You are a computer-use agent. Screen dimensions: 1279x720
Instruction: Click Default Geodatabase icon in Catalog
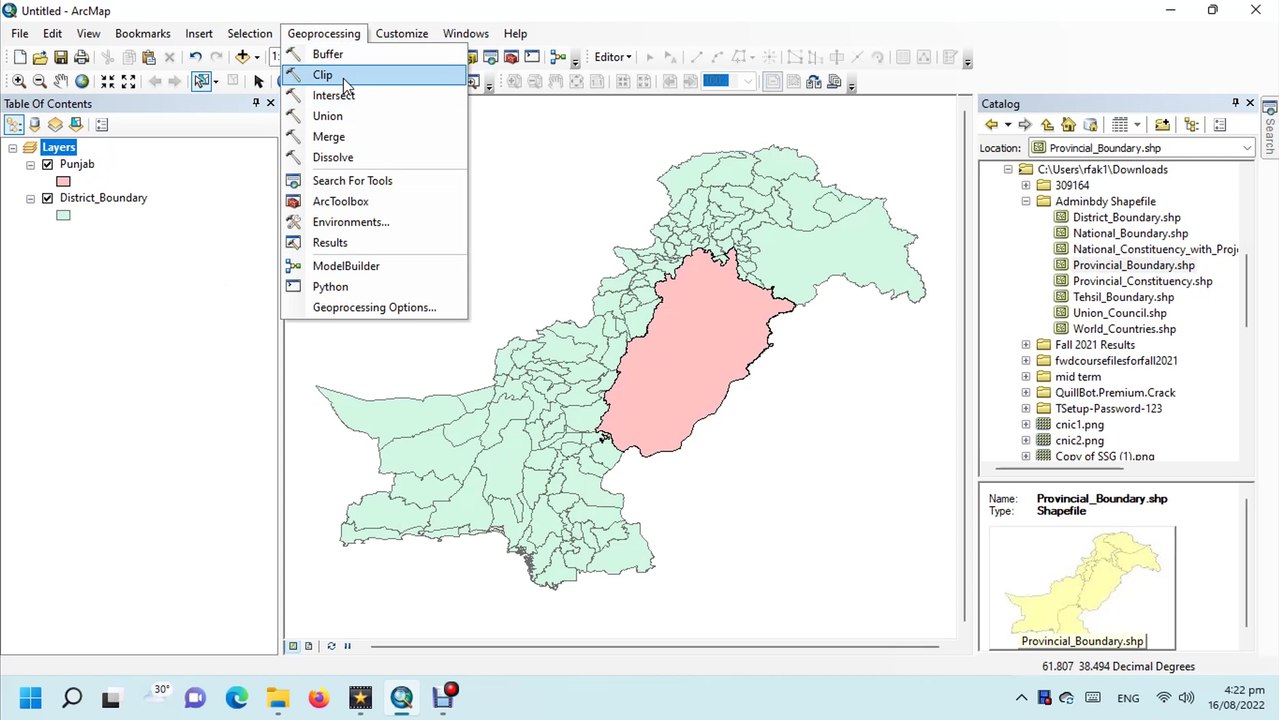[1090, 125]
